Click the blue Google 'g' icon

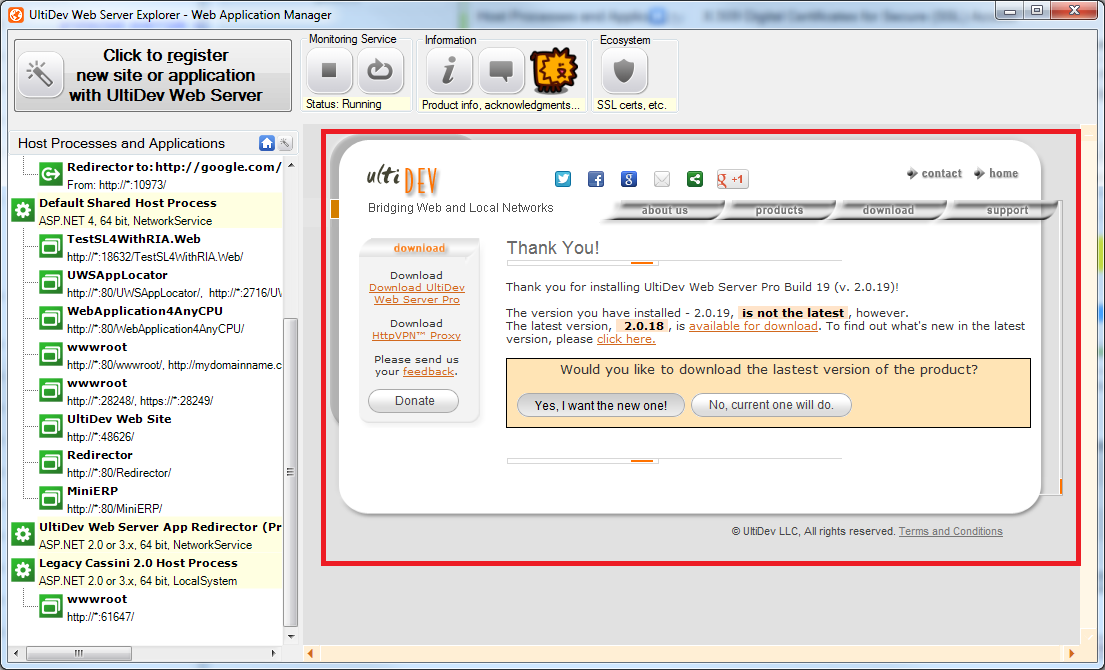[629, 179]
